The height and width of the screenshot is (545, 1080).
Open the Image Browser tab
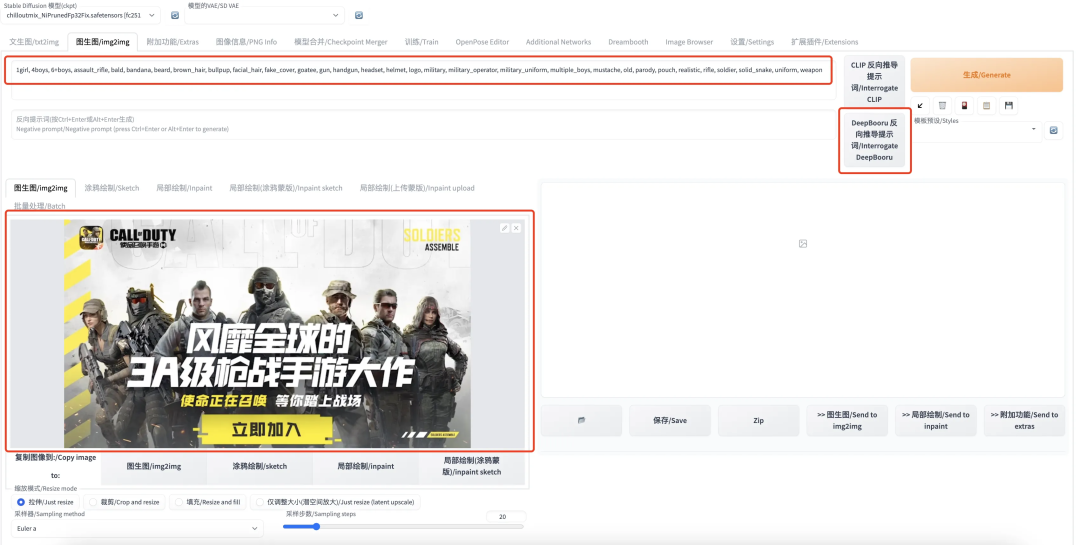pos(689,41)
